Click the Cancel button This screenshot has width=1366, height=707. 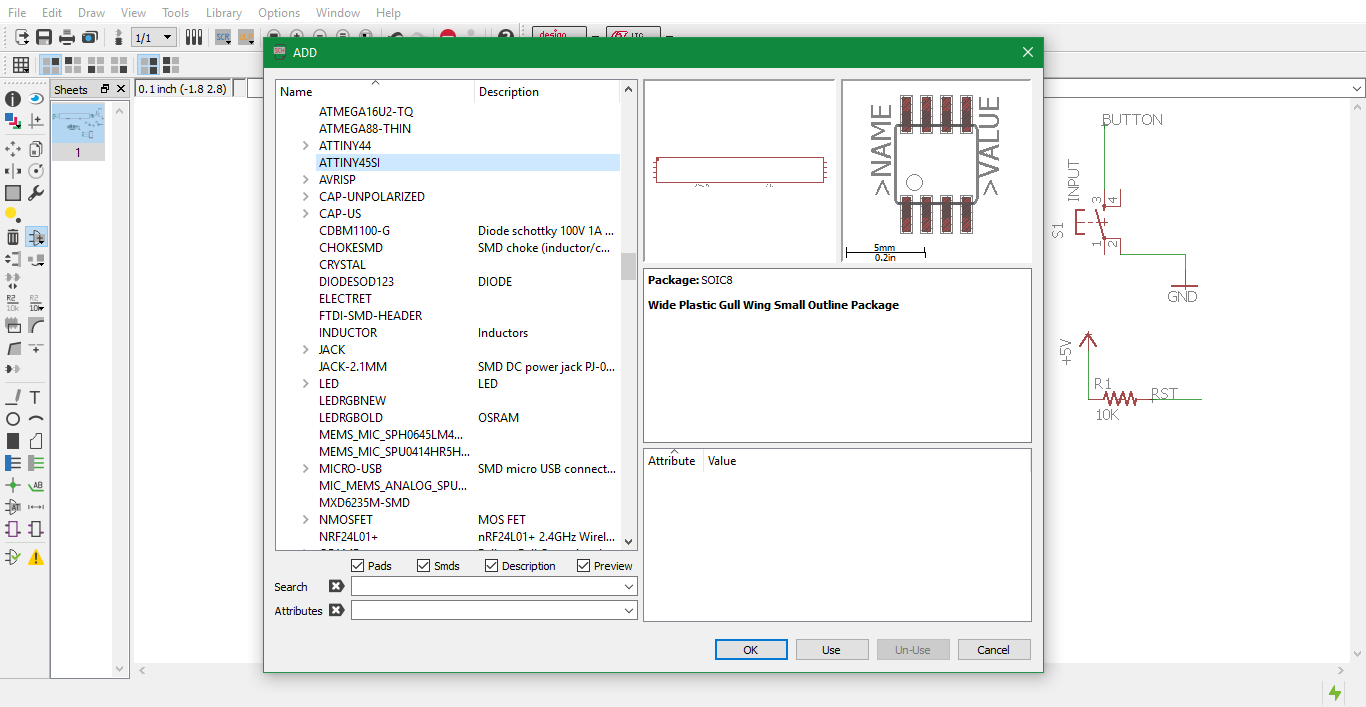pyautogui.click(x=993, y=650)
